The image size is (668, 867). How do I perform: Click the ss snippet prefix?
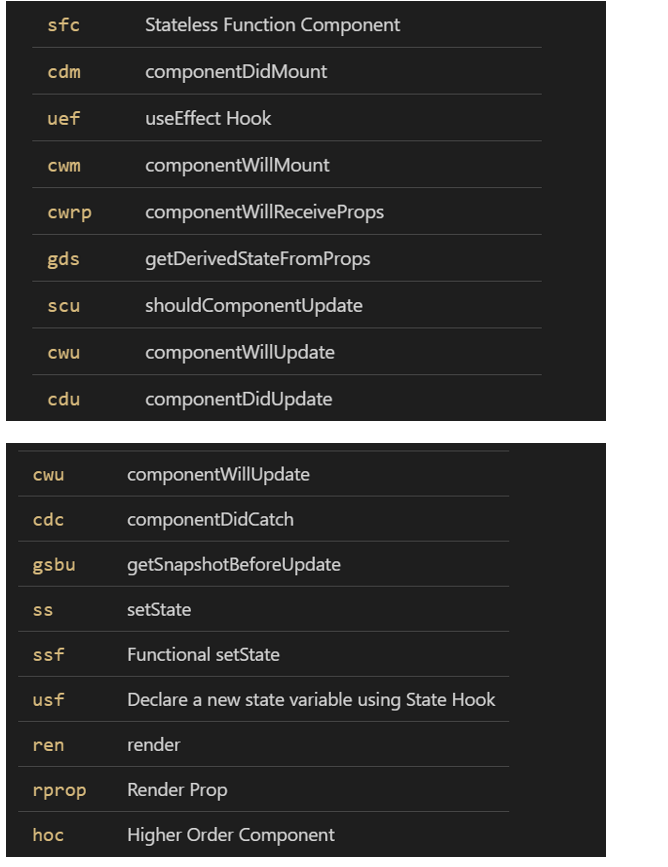click(x=43, y=610)
